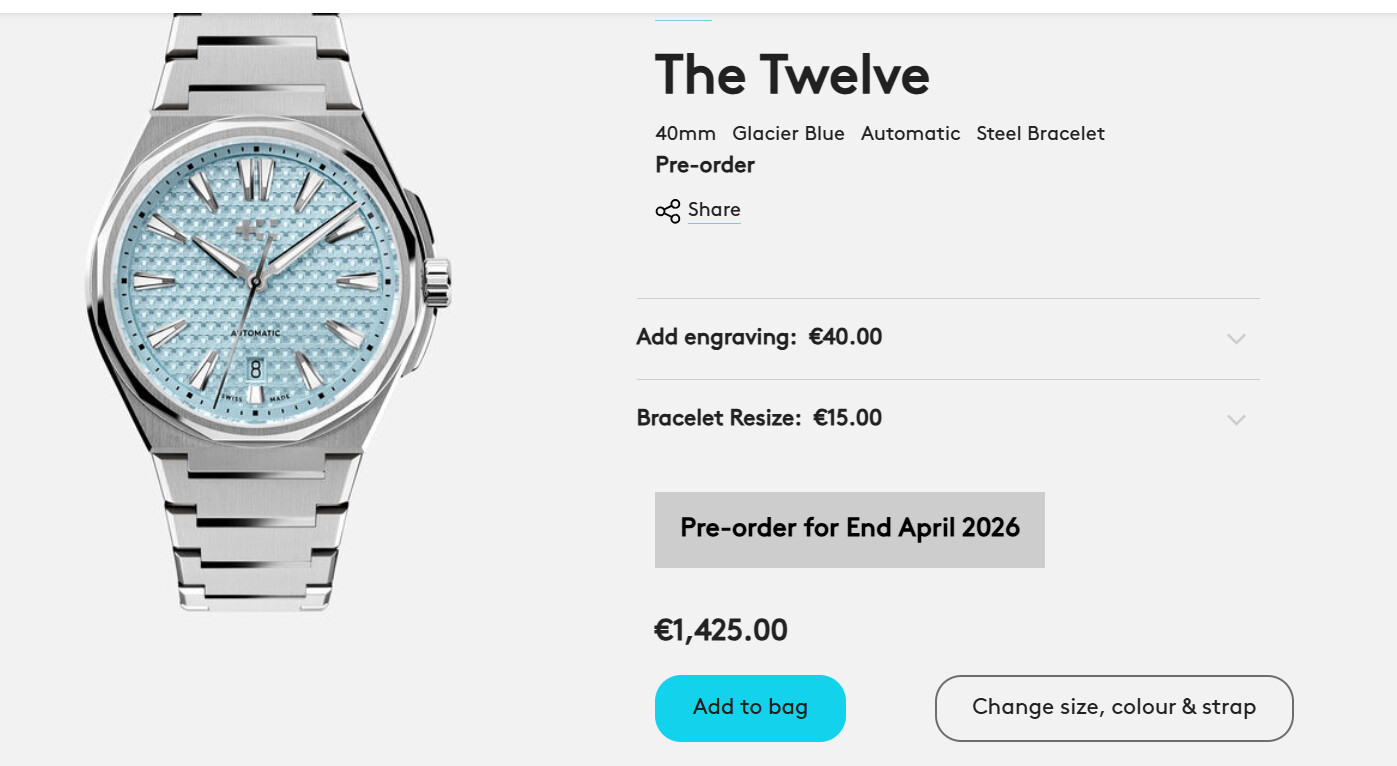The height and width of the screenshot is (766, 1397).
Task: Open Change size, colour & strap
Action: point(1113,708)
